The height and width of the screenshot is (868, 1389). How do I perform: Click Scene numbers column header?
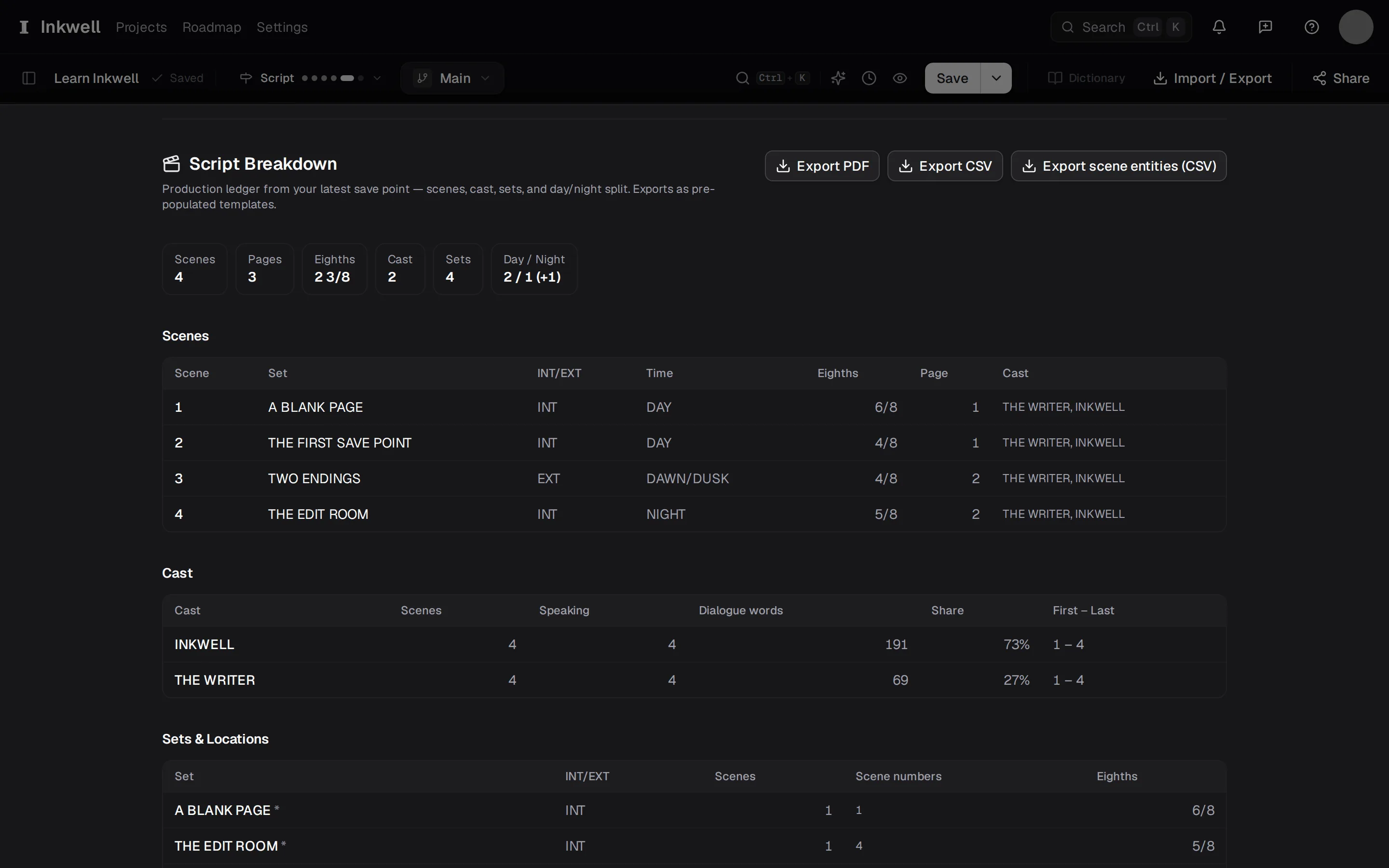pyautogui.click(x=898, y=776)
